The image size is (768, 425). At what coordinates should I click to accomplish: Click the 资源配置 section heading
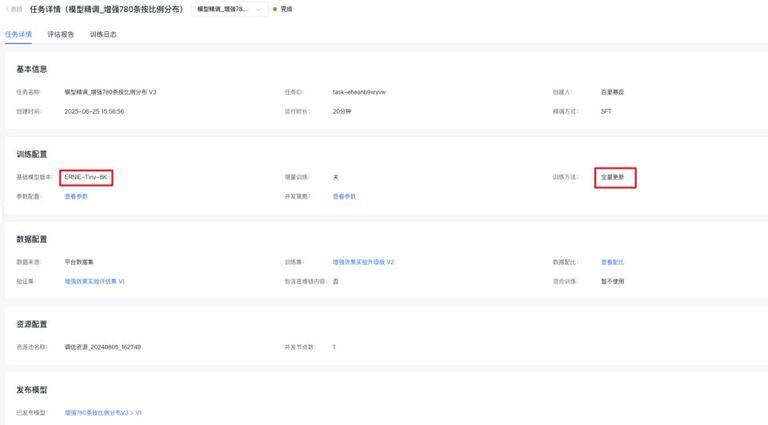pyautogui.click(x=32, y=324)
